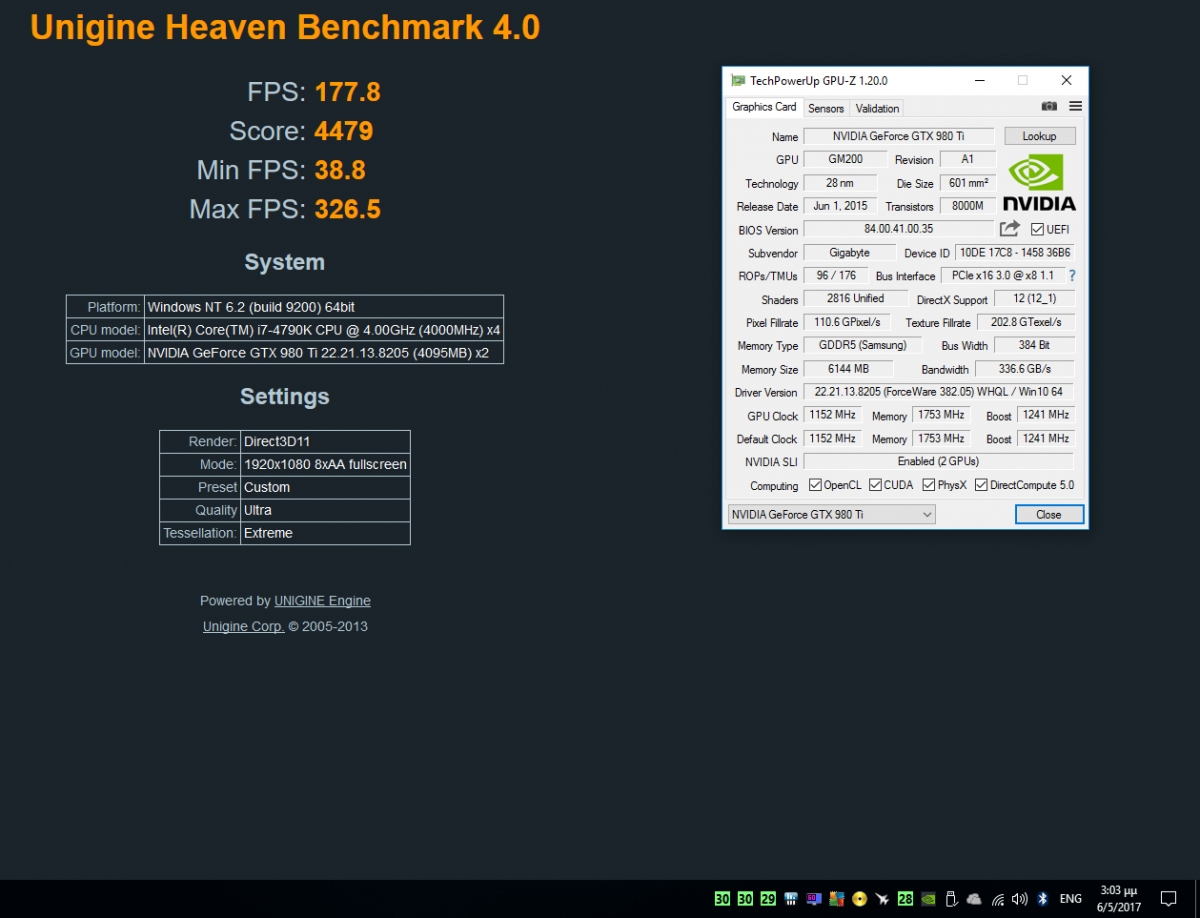This screenshot has width=1200, height=918.
Task: Open the OneDrive cloud tray icon
Action: coord(974,898)
